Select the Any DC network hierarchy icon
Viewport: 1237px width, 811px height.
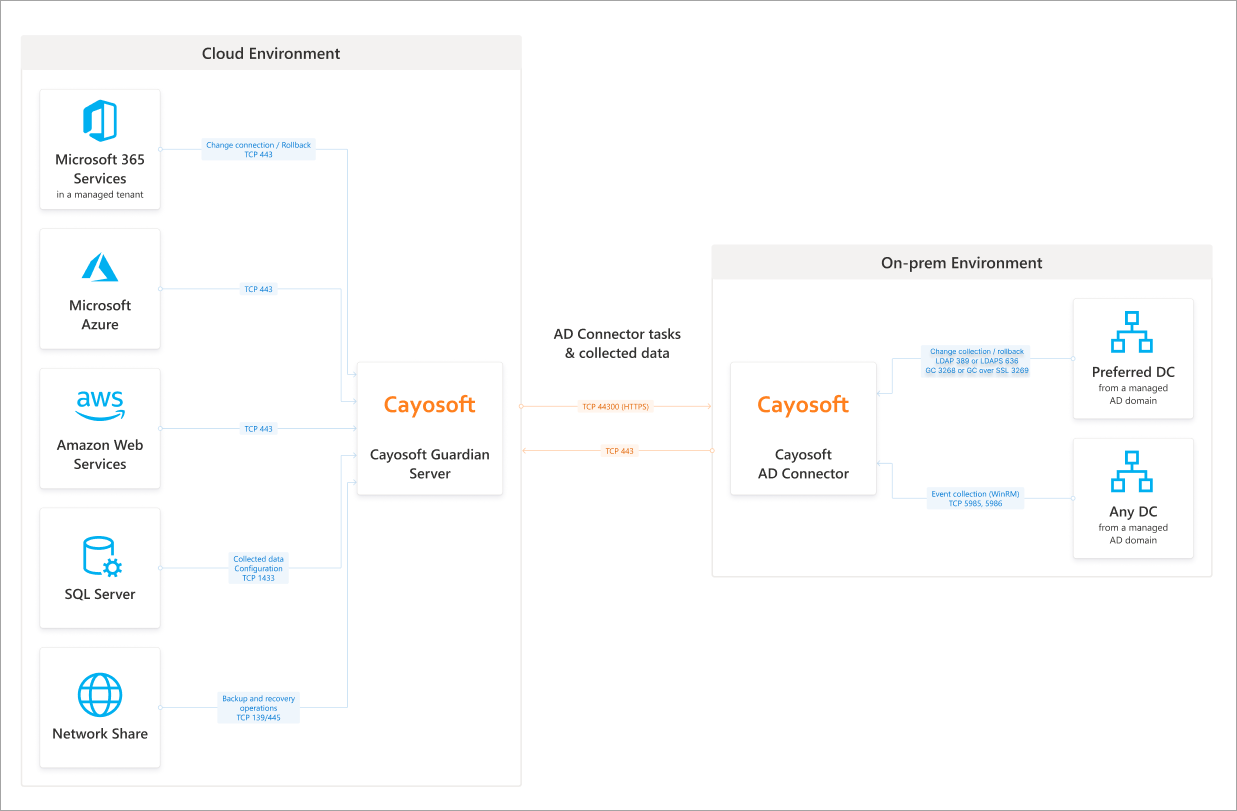(x=1133, y=472)
